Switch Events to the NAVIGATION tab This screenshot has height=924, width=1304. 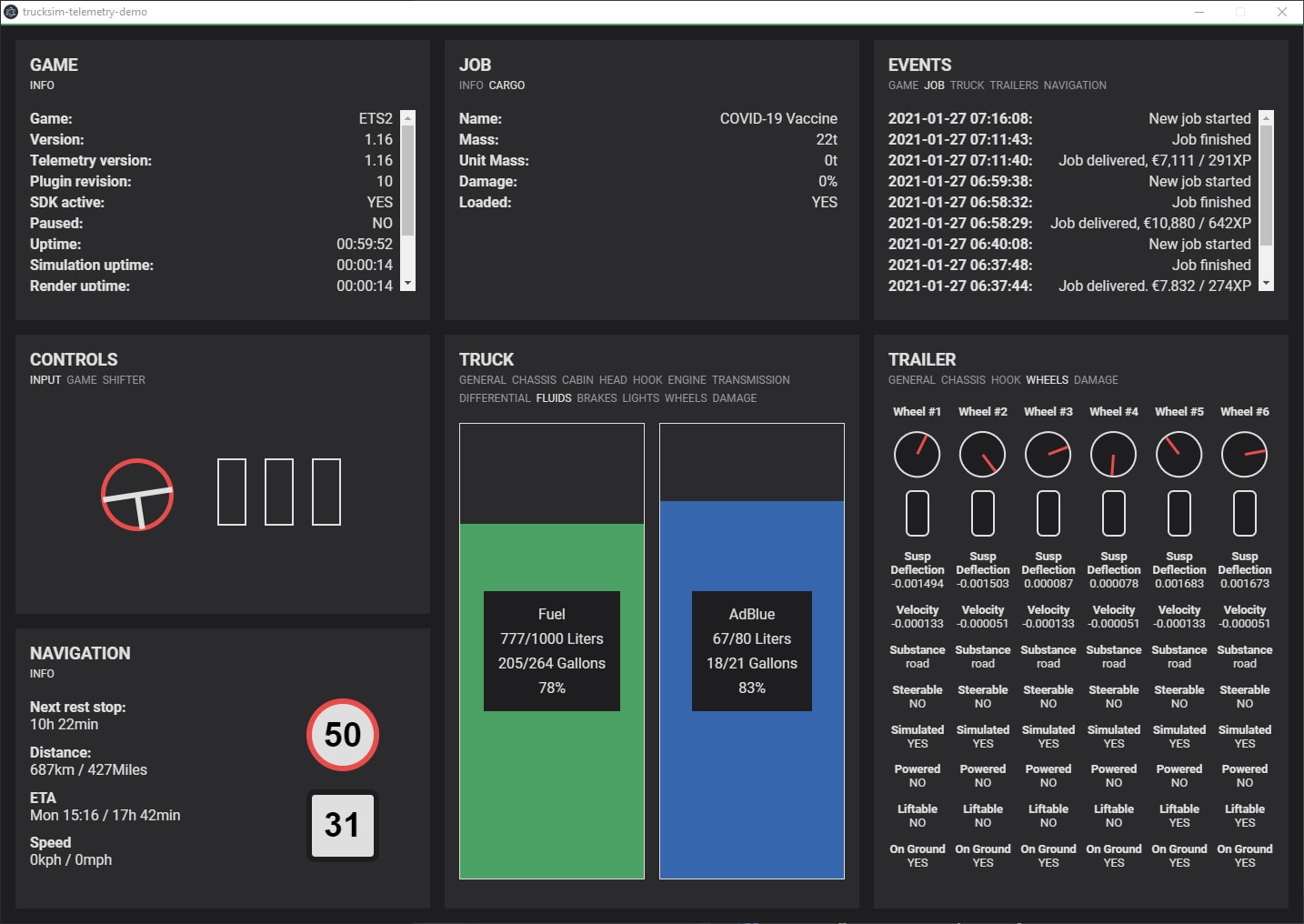[1075, 85]
